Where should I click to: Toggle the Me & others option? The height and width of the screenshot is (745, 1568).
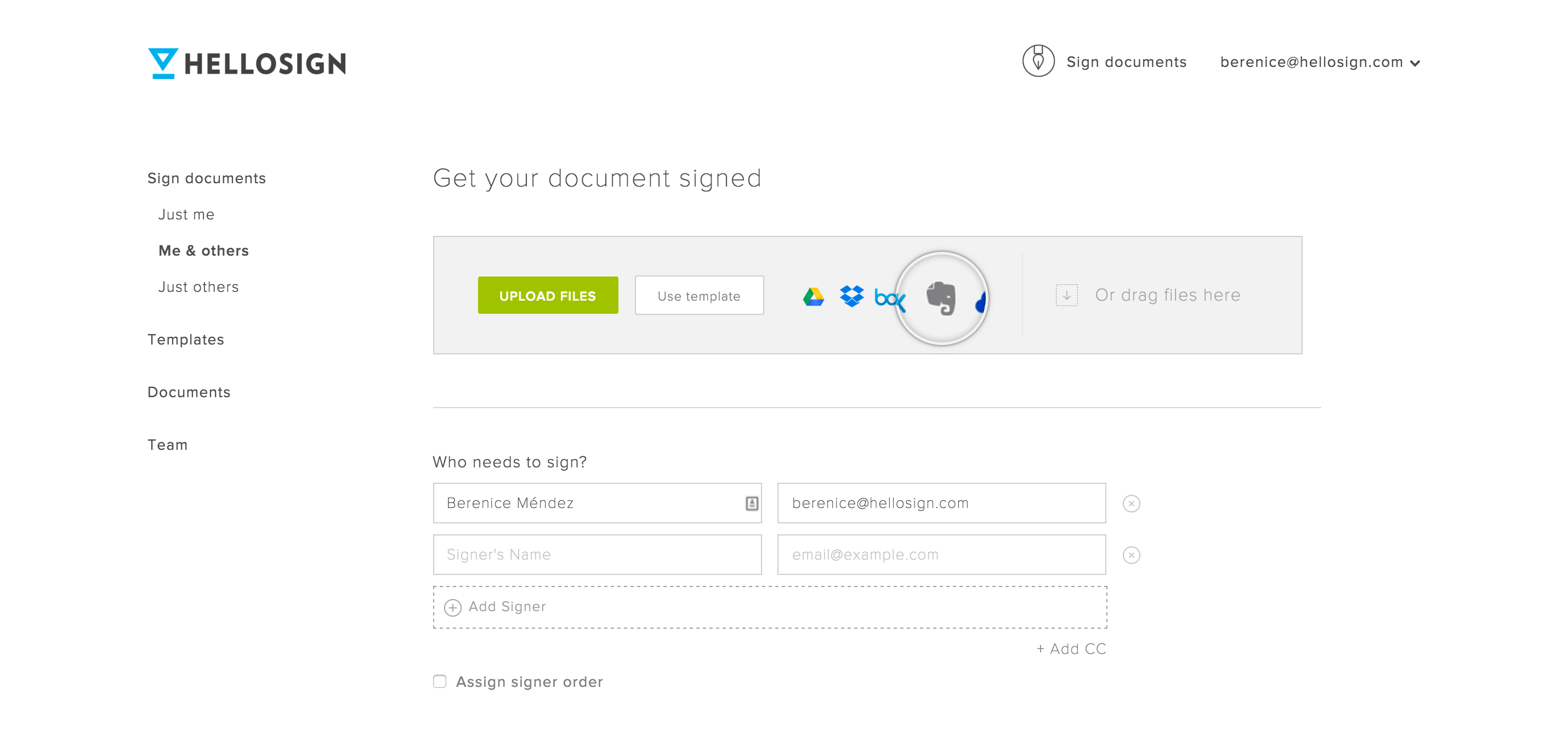202,250
